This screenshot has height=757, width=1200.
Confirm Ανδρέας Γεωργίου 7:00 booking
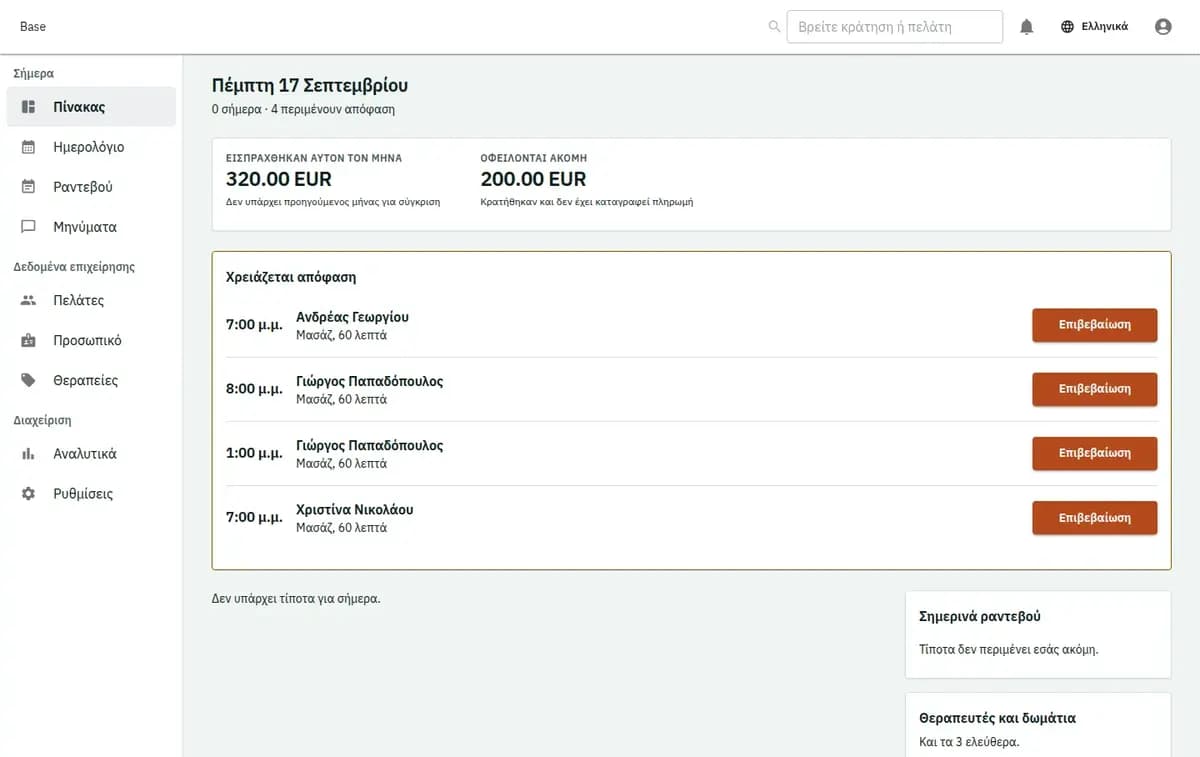(1094, 325)
